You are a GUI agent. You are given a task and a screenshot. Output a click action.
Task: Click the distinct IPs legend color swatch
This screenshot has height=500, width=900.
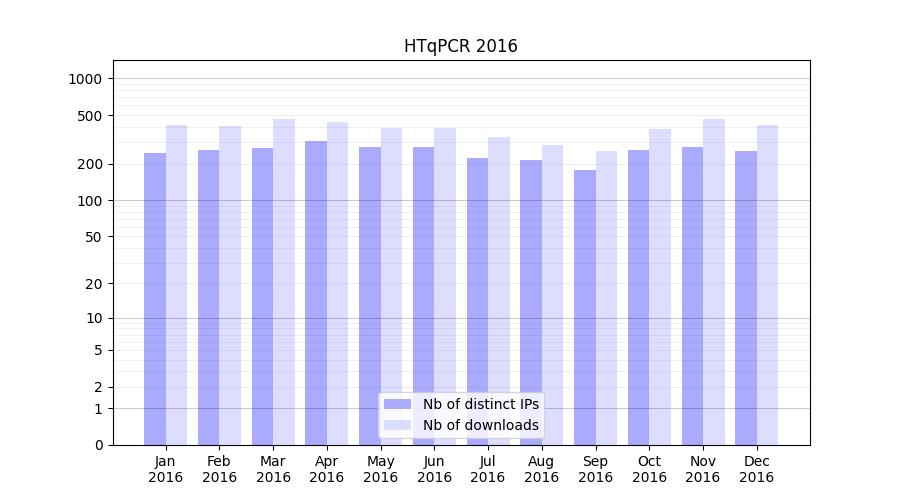point(398,404)
